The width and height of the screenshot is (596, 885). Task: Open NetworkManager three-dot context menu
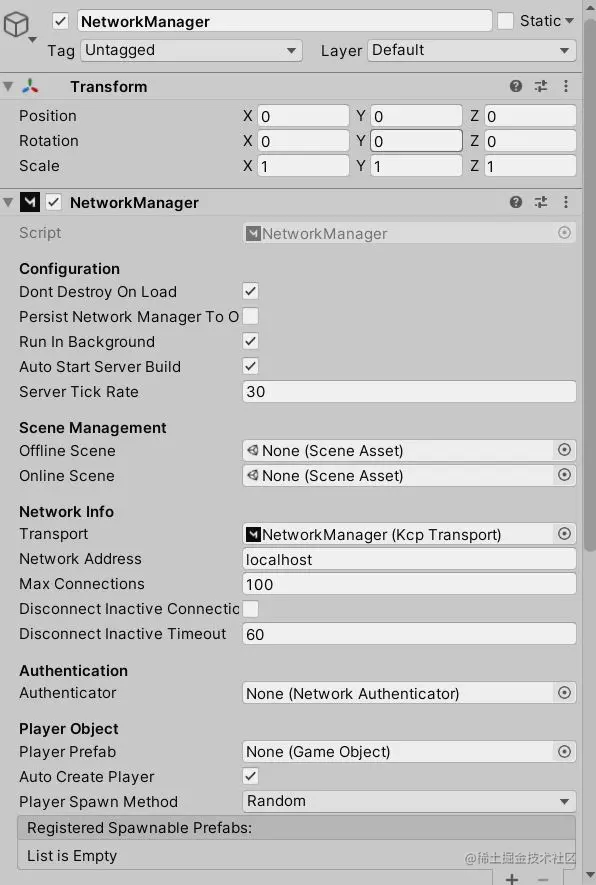coord(566,202)
